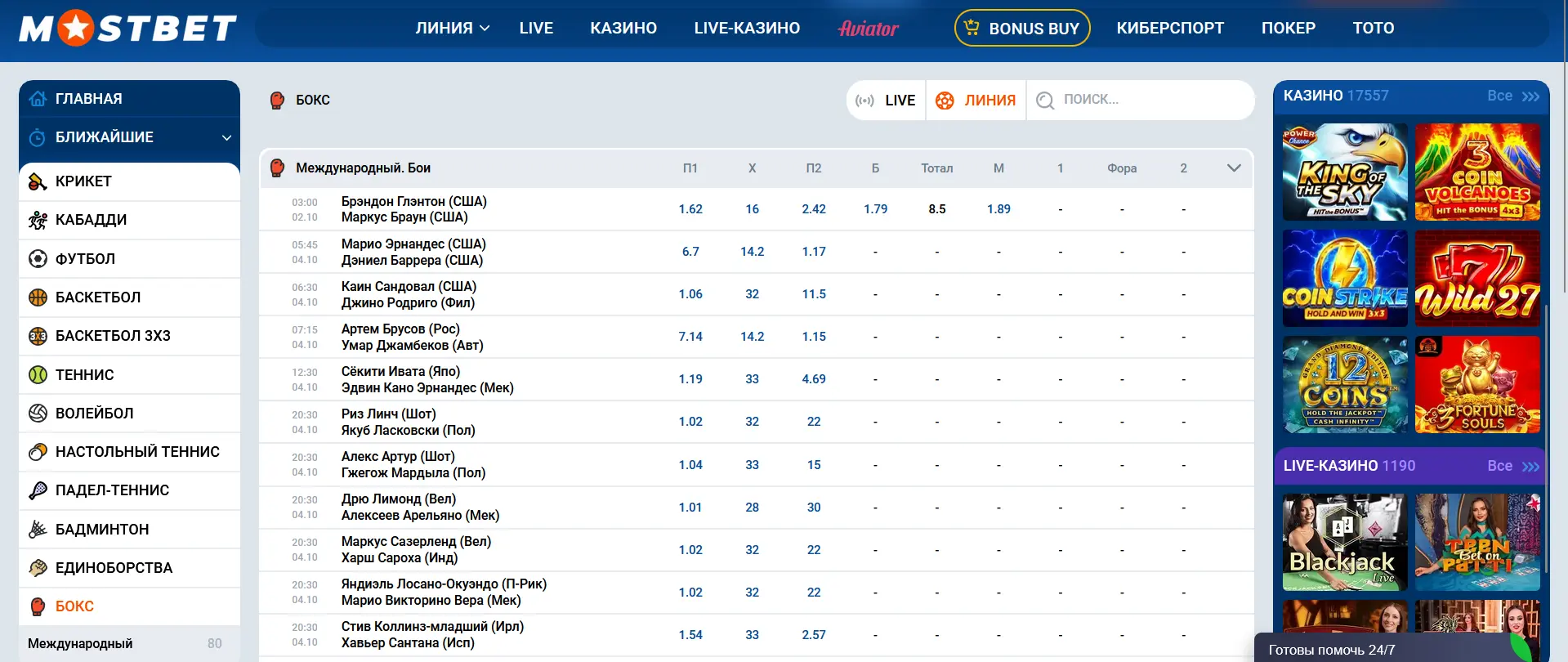Click the badminton shuttlecock icon

pyautogui.click(x=38, y=530)
